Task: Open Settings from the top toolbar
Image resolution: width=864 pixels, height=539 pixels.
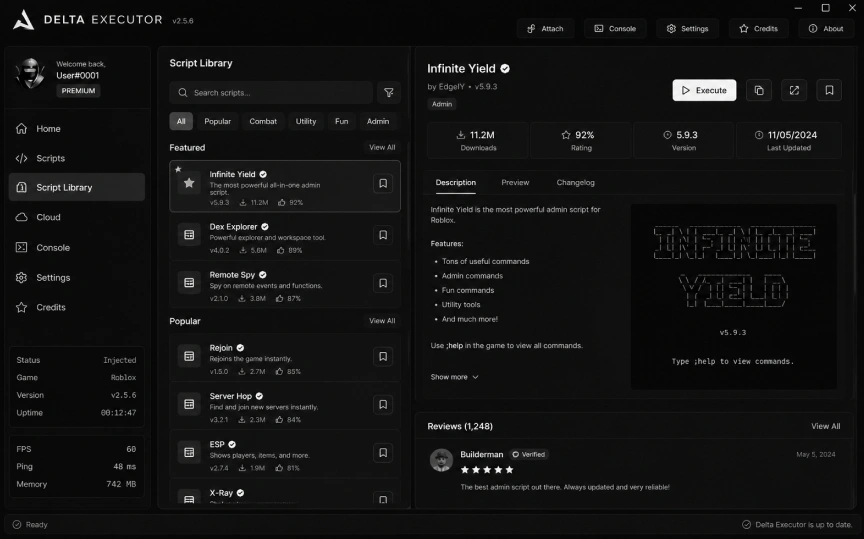Action: (x=688, y=29)
